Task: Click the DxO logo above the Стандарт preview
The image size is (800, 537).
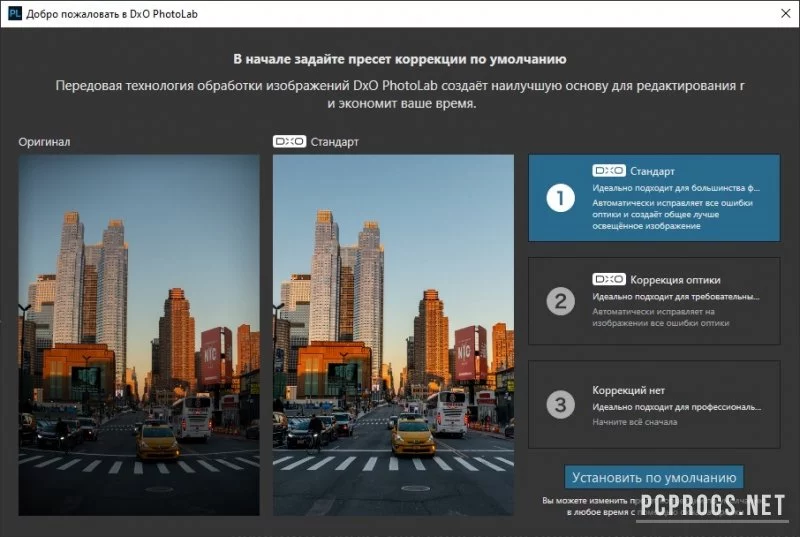Action: click(x=289, y=141)
